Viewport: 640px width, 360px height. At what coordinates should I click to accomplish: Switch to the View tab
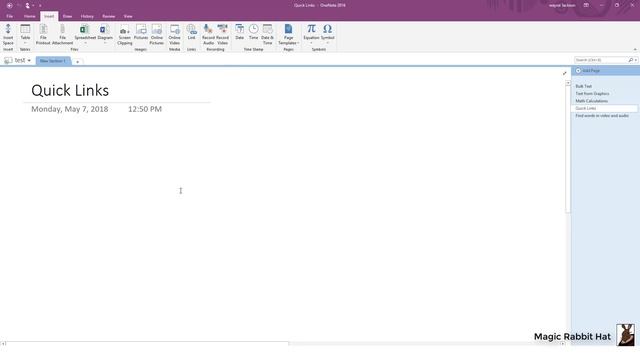click(128, 16)
